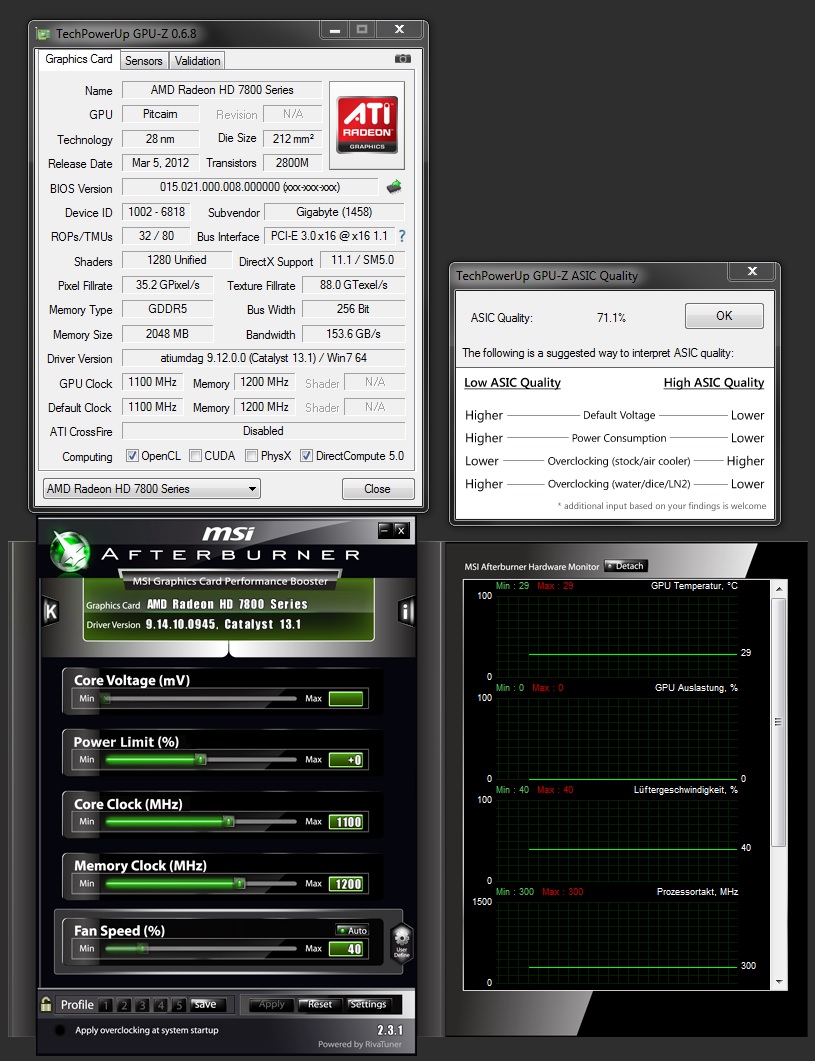Select profile slot 4
815x1061 pixels.
pyautogui.click(x=160, y=1005)
